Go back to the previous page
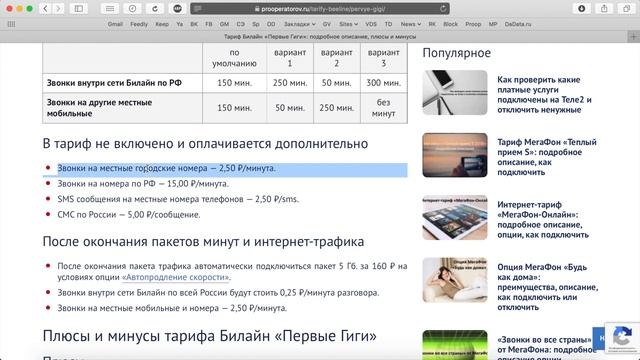The width and height of the screenshot is (640, 360). [x=45, y=9]
